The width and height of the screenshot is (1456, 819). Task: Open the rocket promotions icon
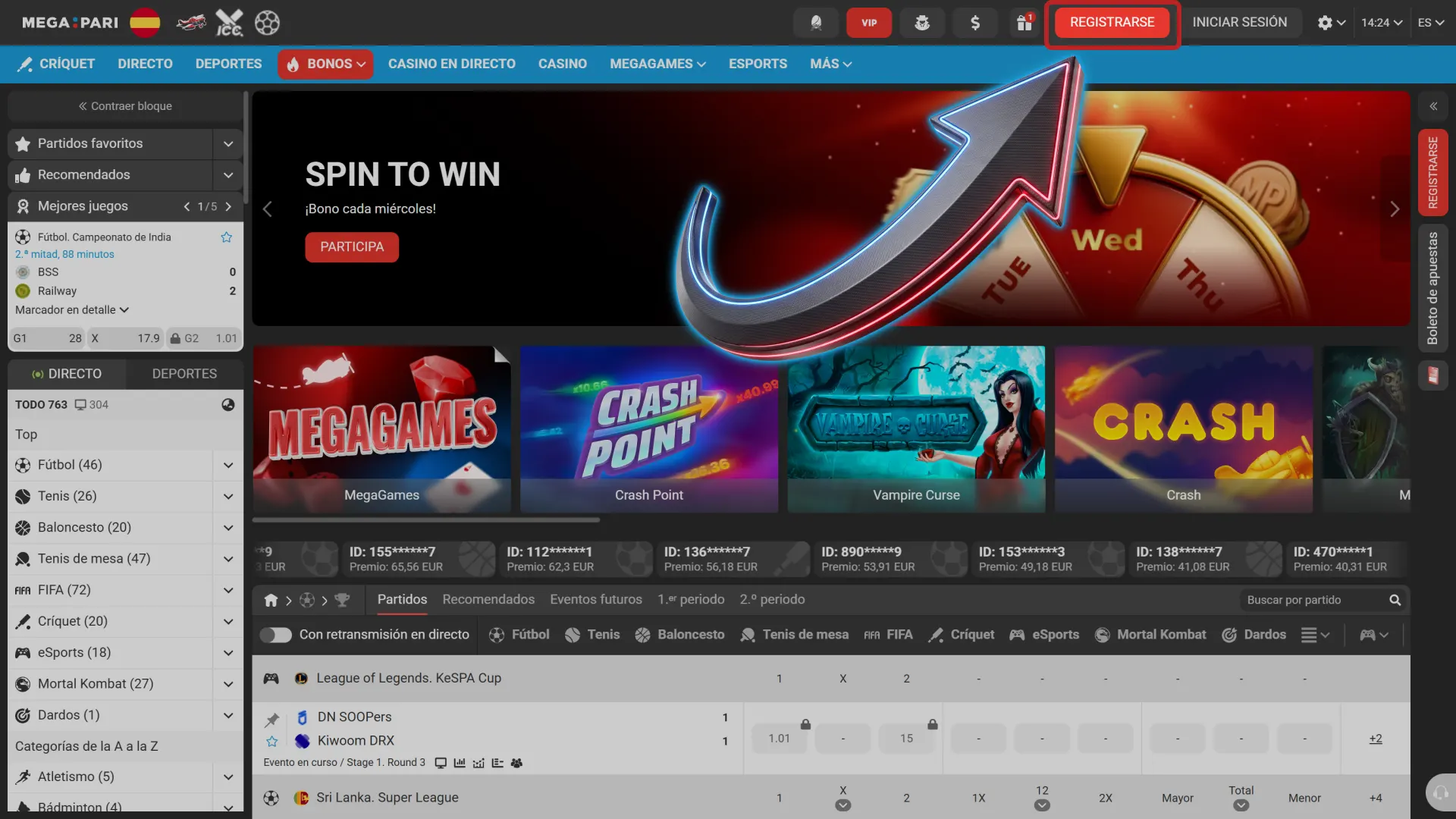[816, 23]
